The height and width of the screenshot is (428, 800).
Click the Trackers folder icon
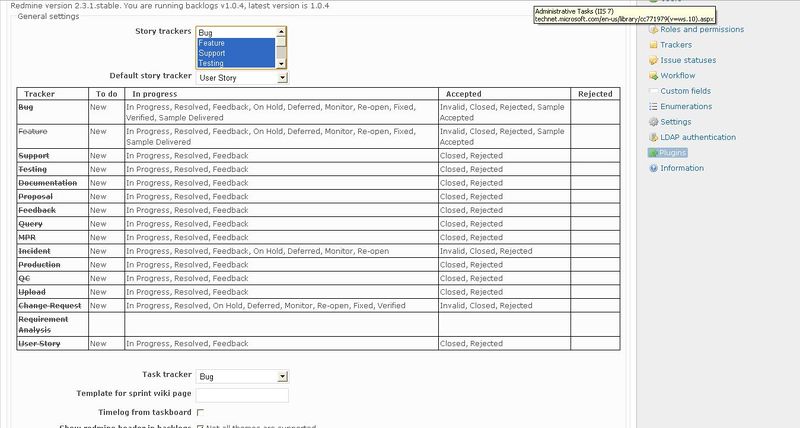(x=653, y=45)
